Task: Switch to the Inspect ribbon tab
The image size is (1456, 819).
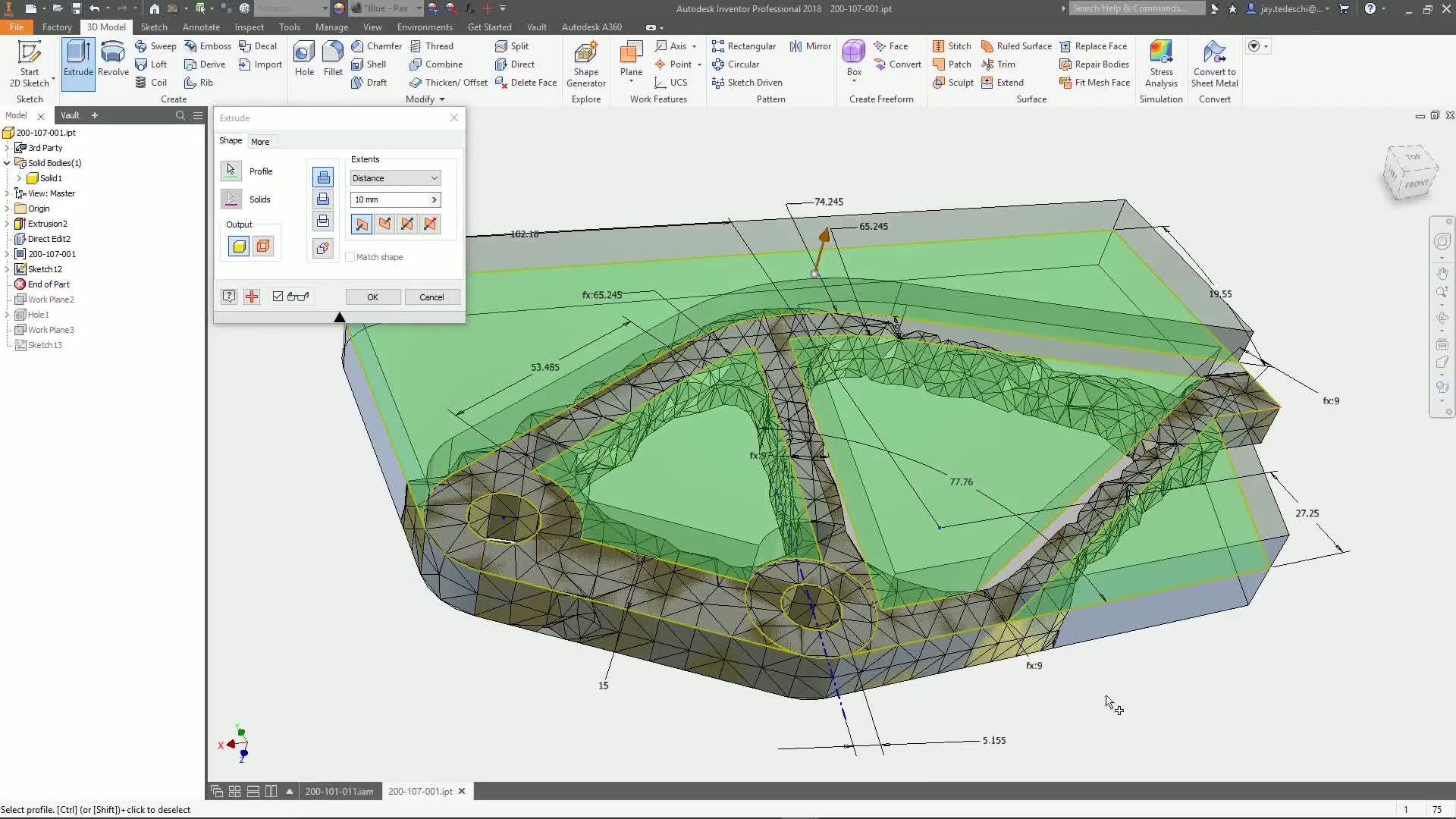Action: (x=249, y=27)
